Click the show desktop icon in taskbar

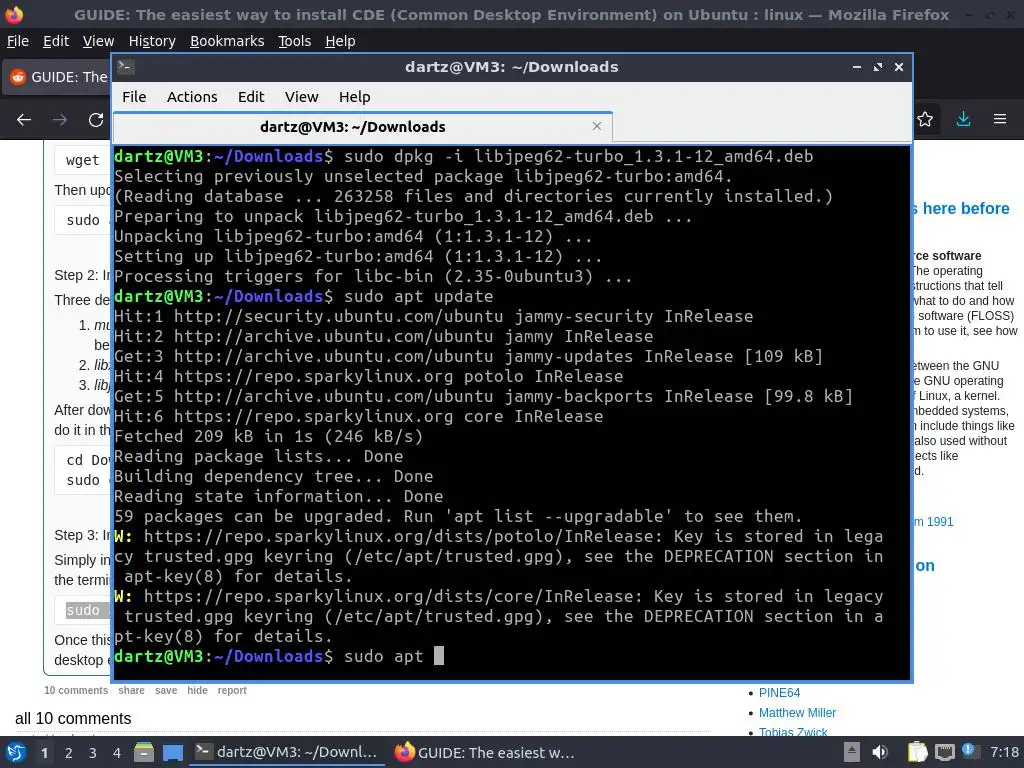point(172,752)
